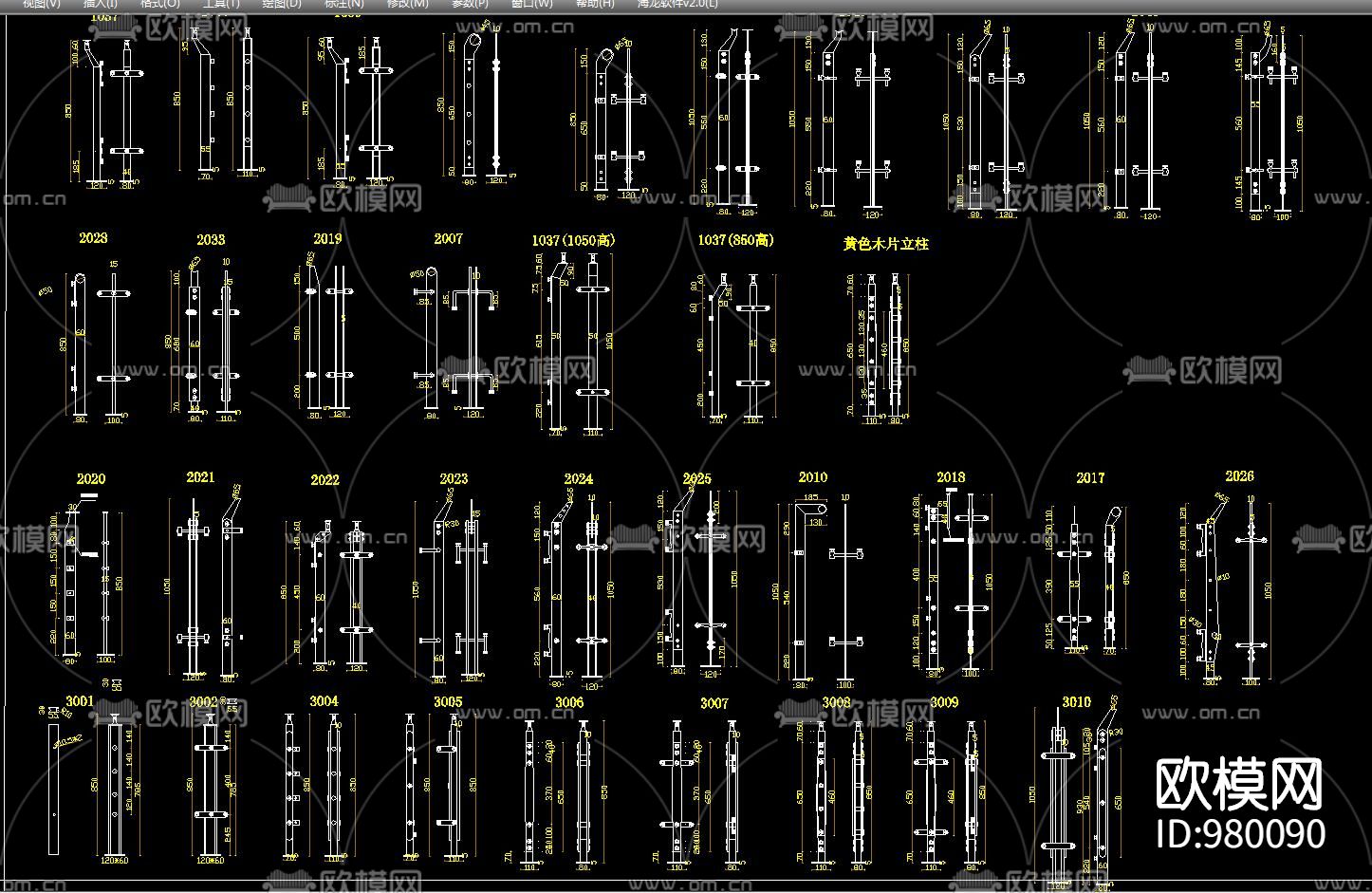Select the label text 2033
The height and width of the screenshot is (893, 1372).
pyautogui.click(x=211, y=240)
